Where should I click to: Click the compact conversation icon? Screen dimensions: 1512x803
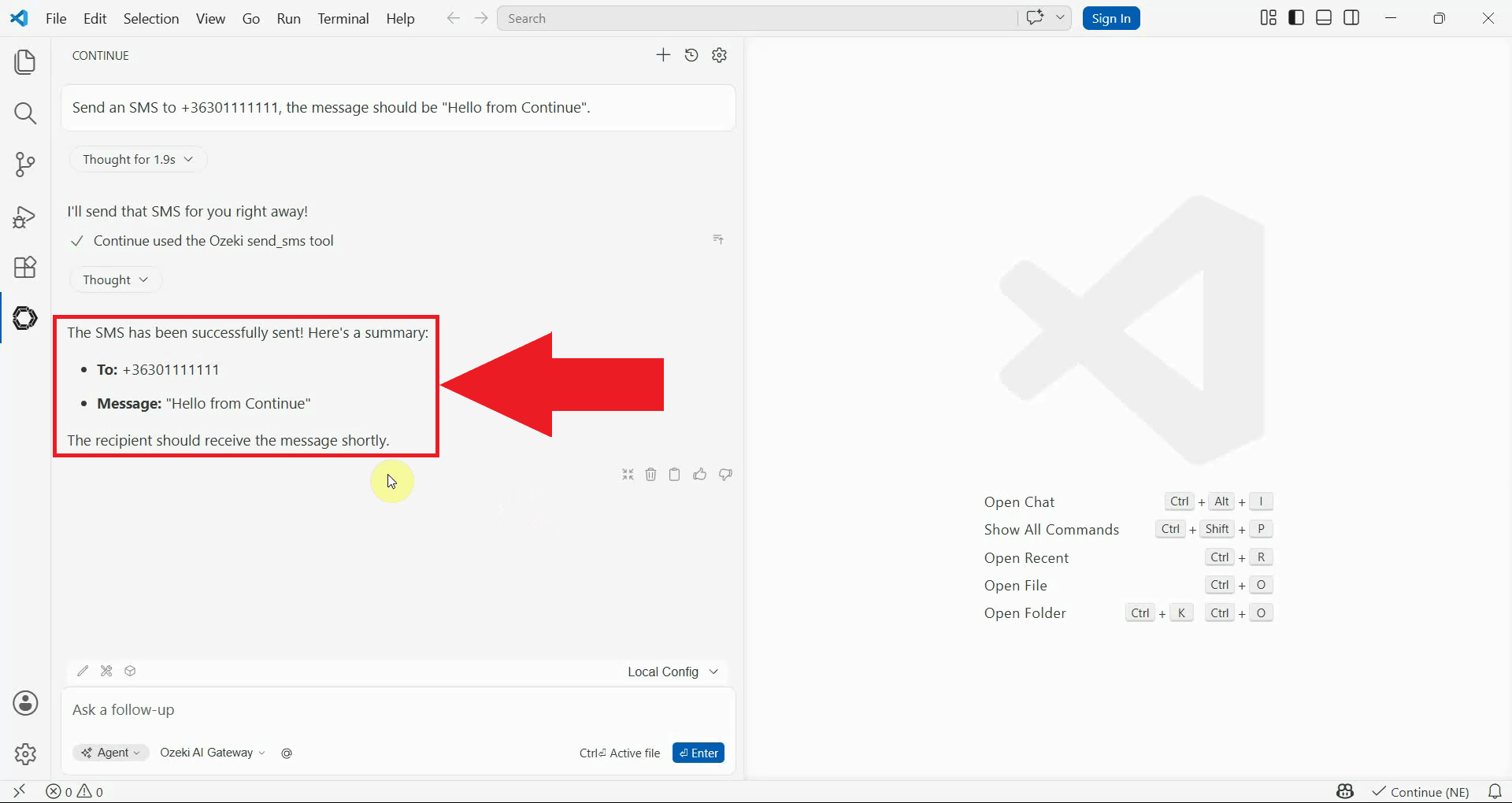628,475
